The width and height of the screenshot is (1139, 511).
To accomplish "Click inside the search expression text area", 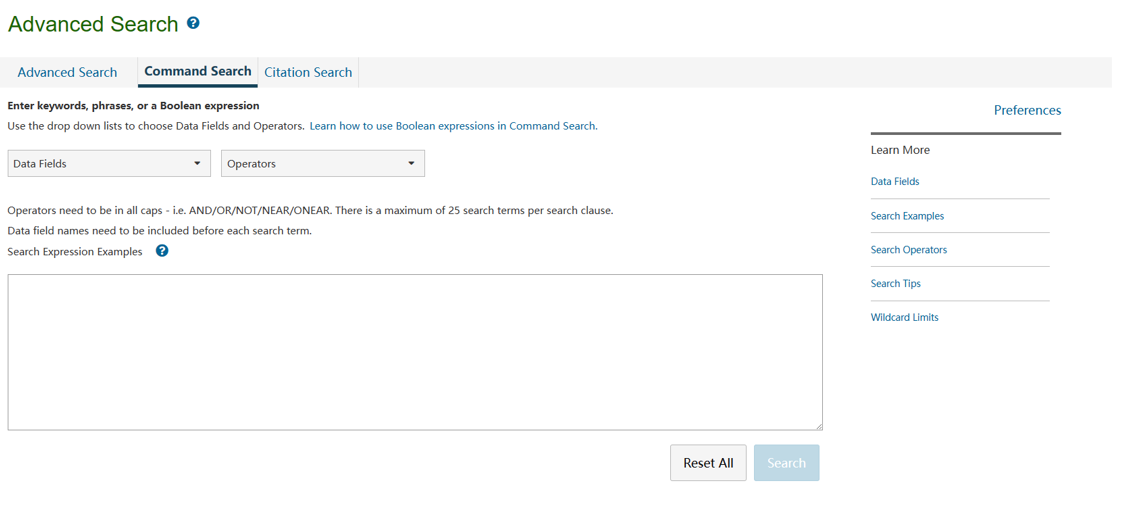I will [x=414, y=352].
